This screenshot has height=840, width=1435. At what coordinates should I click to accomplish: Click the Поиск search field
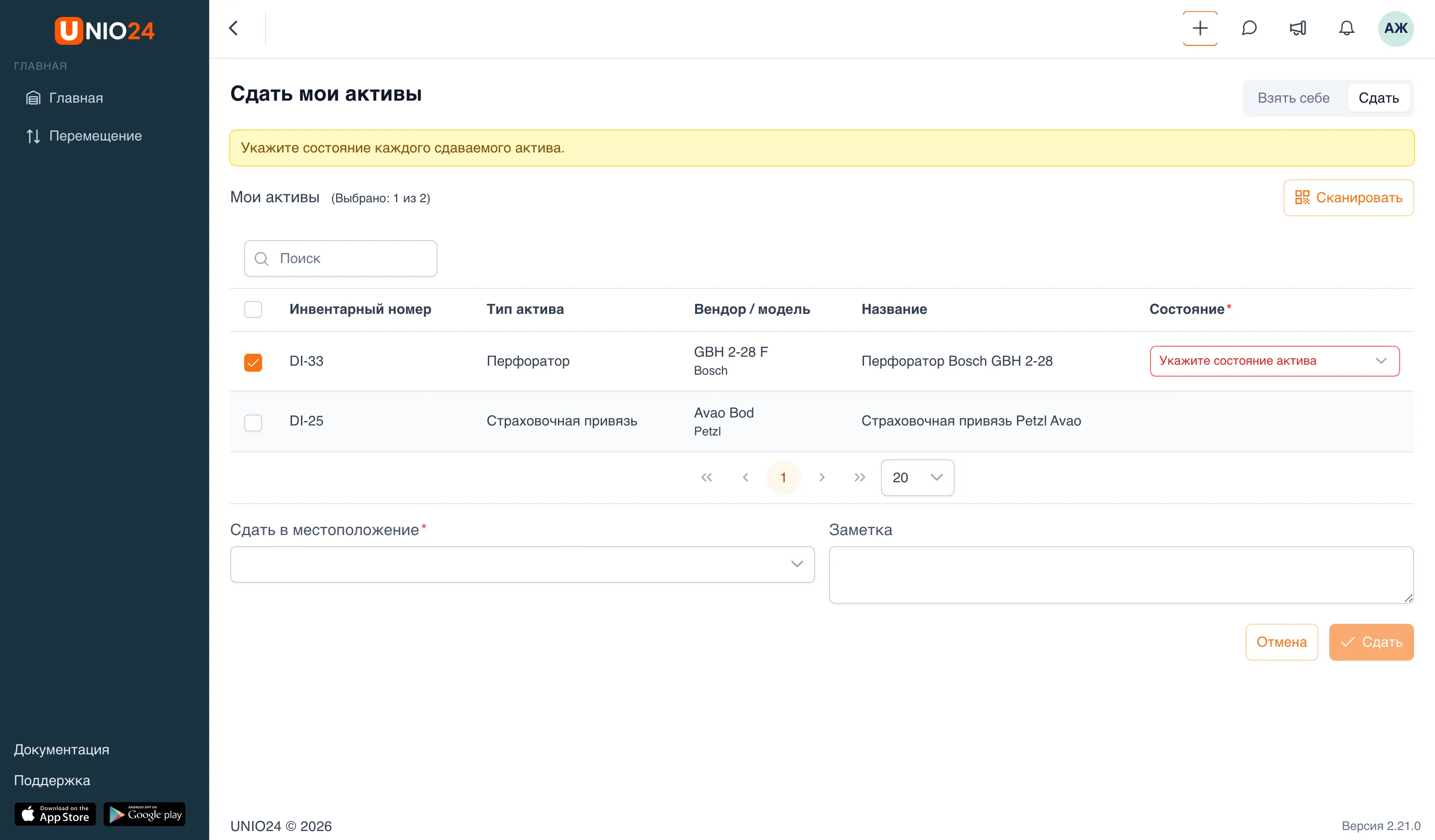click(x=340, y=259)
